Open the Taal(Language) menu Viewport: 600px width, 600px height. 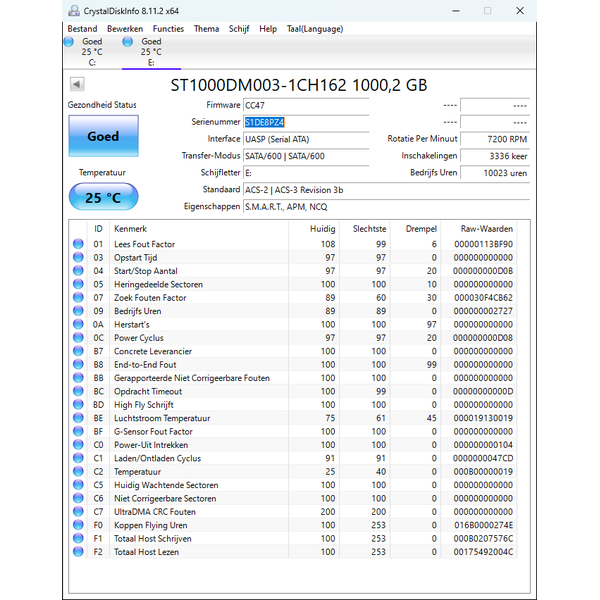315,29
